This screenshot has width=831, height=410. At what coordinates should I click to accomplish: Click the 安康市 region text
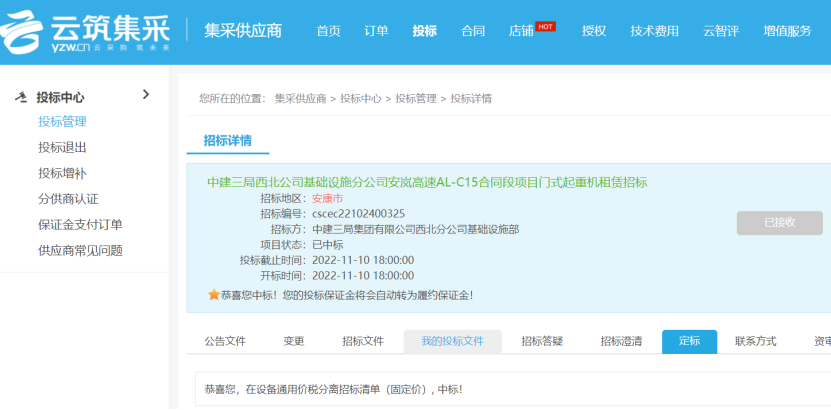coord(328,199)
